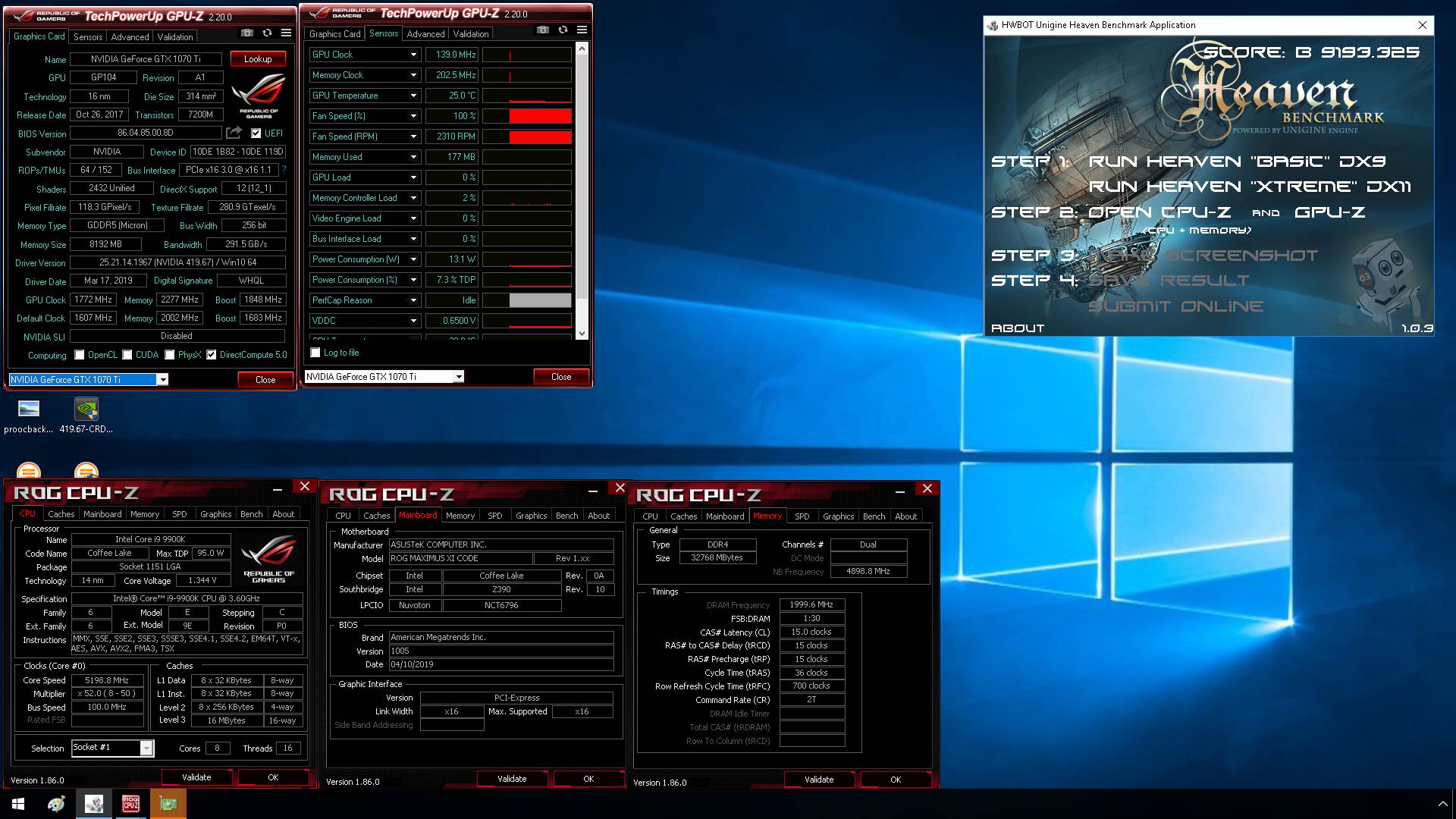Open GPU selector dropdown in Graphics Card window
This screenshot has height=819, width=1456.
coord(162,379)
